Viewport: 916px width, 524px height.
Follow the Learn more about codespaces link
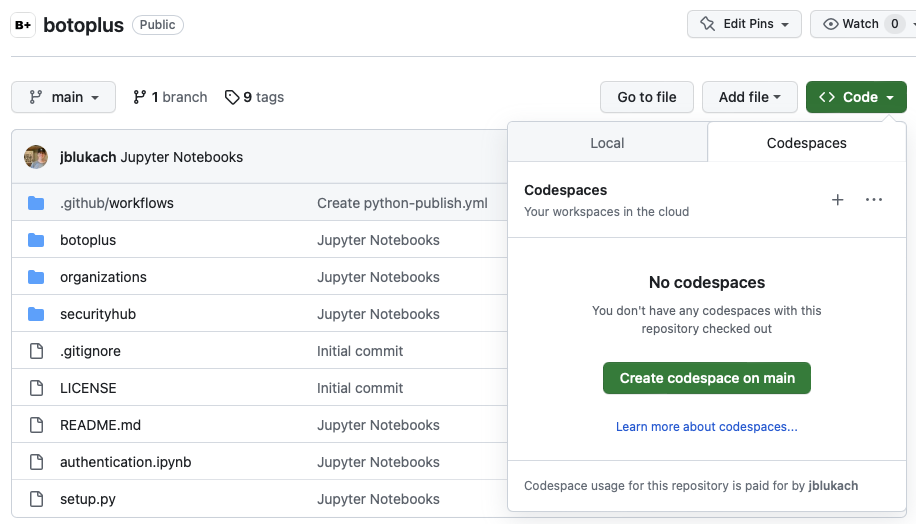[x=706, y=427]
